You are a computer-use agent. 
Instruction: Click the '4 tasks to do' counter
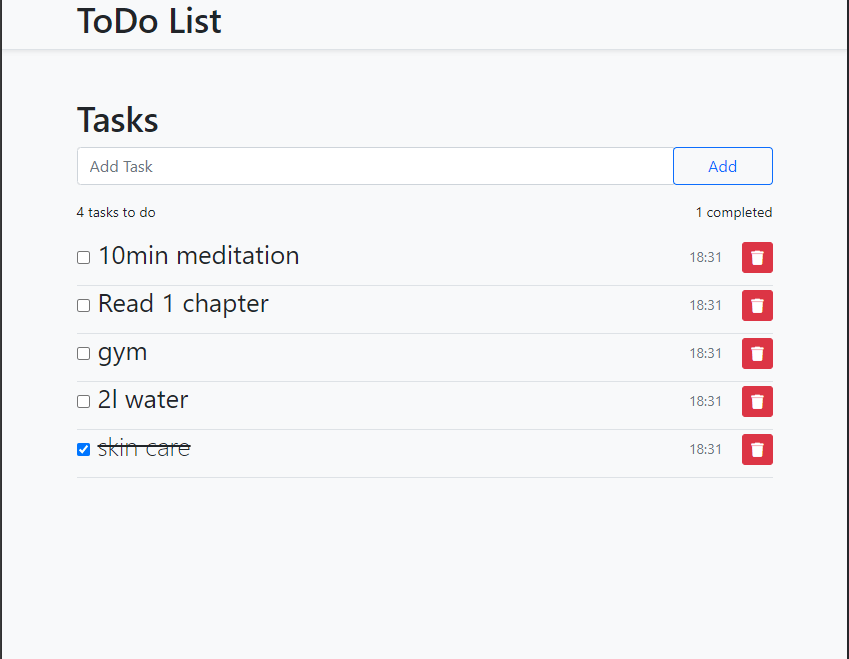pyautogui.click(x=116, y=212)
